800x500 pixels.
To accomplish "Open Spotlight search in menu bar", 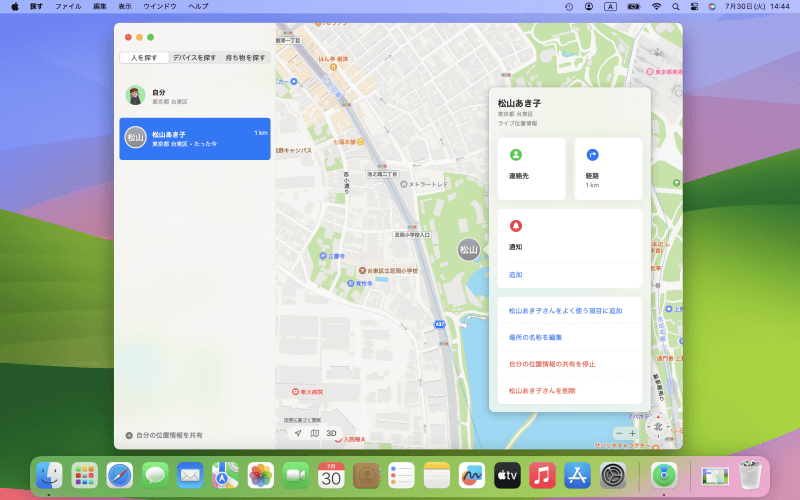I will [x=676, y=7].
